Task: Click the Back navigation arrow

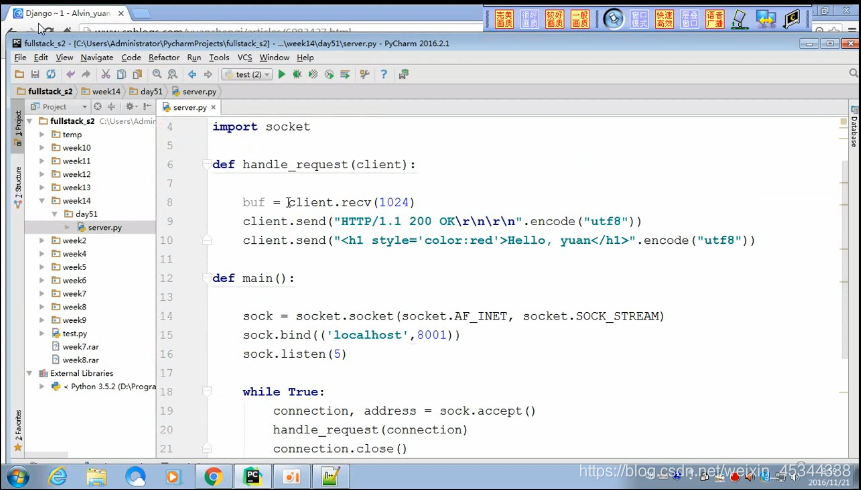Action: tap(192, 74)
